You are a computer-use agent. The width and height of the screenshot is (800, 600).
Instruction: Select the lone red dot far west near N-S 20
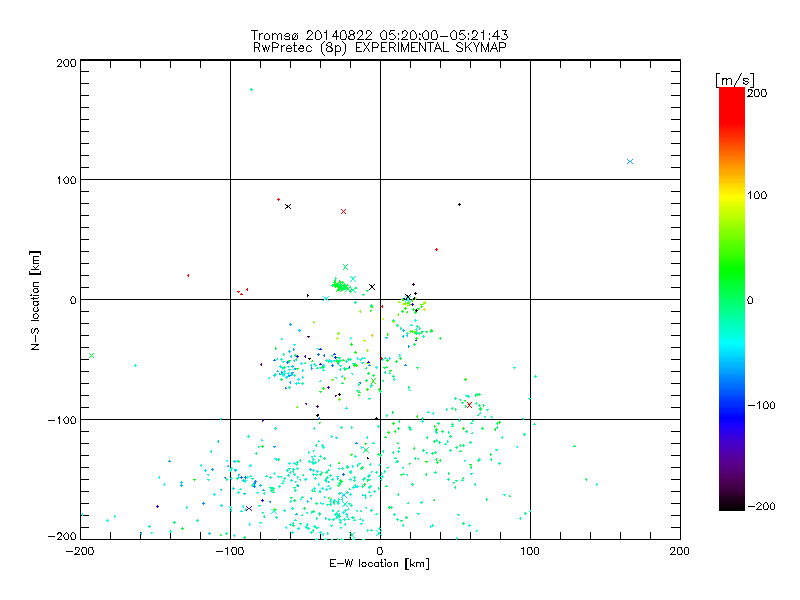[x=188, y=276]
